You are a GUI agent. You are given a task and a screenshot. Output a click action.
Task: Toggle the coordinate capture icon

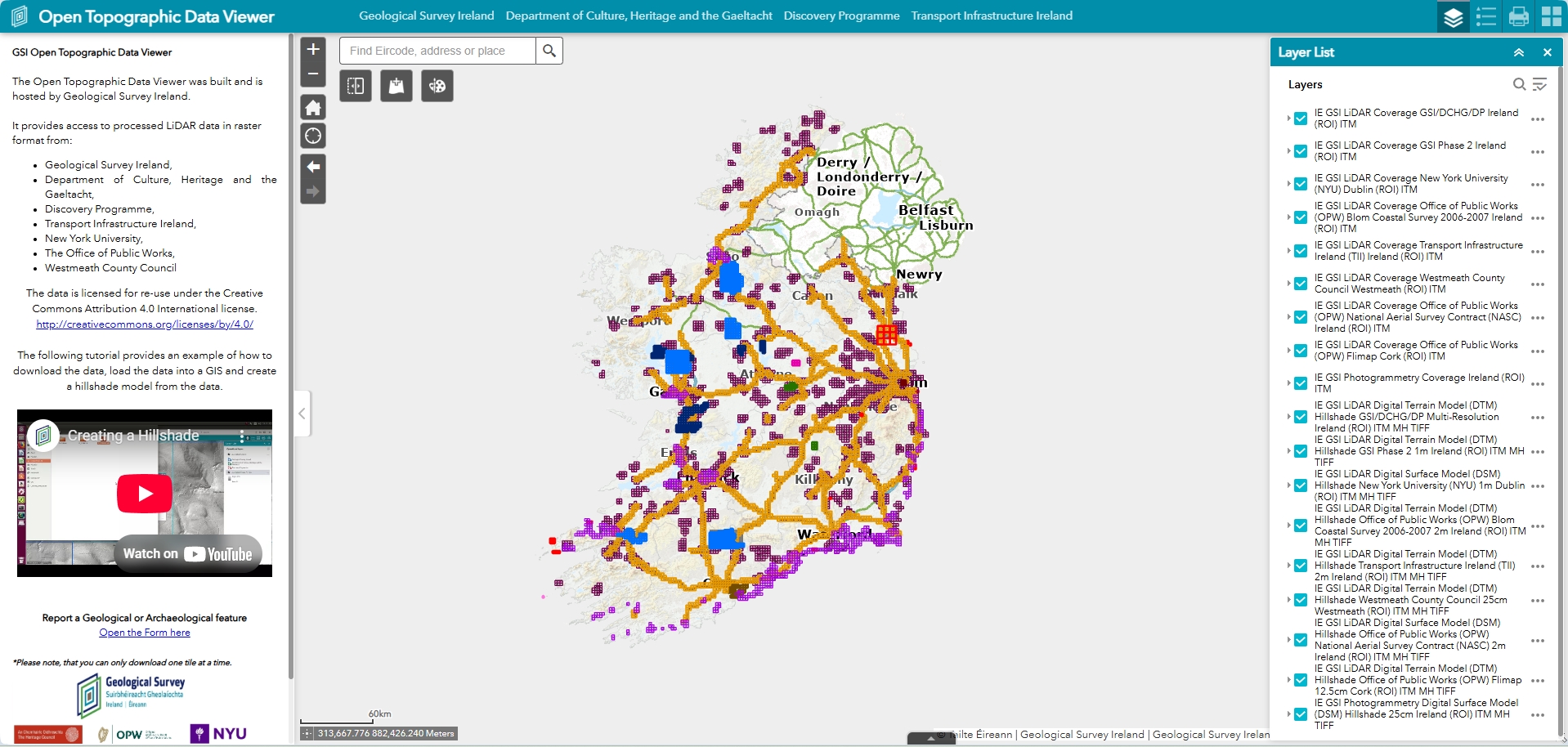coord(307,734)
